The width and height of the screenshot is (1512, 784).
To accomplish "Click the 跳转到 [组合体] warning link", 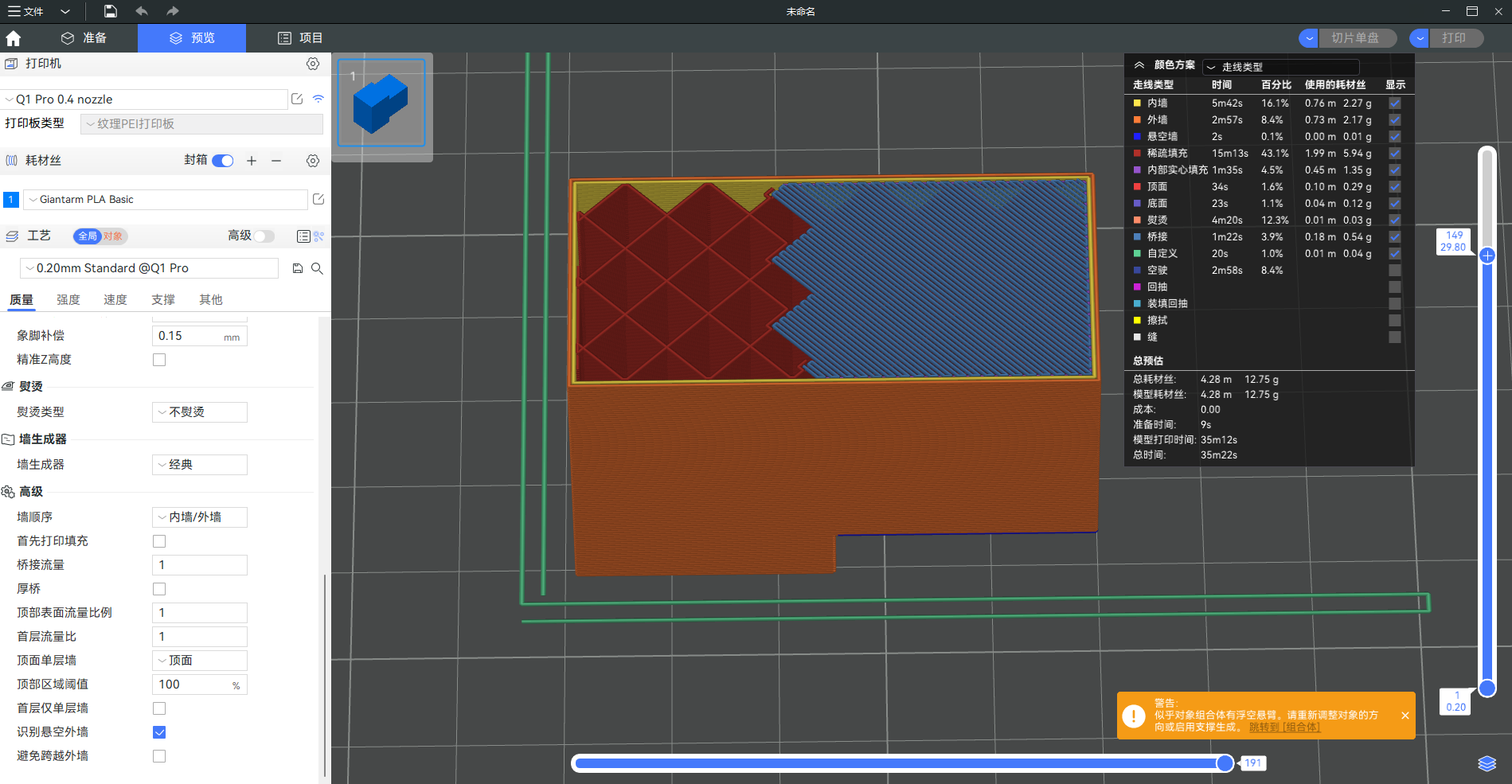I will point(1284,727).
